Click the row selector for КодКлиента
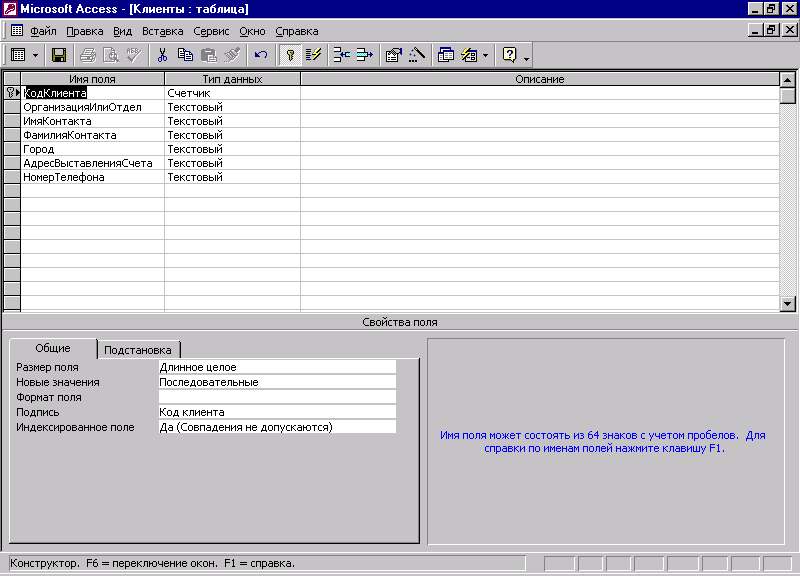Viewport: 800px width, 576px height. pos(12,93)
